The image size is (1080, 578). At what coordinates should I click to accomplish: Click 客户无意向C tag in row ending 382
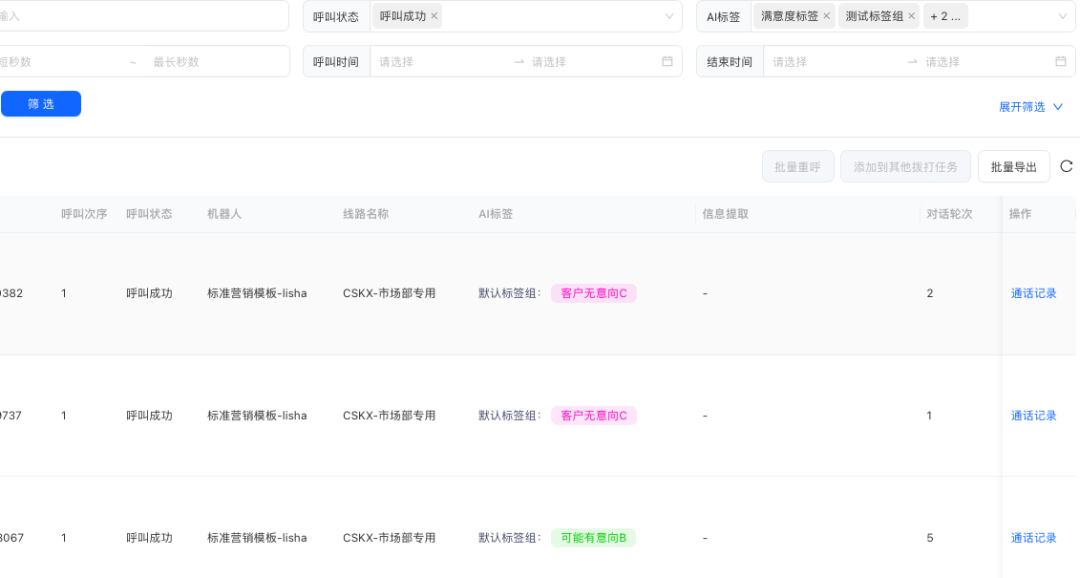click(x=593, y=293)
